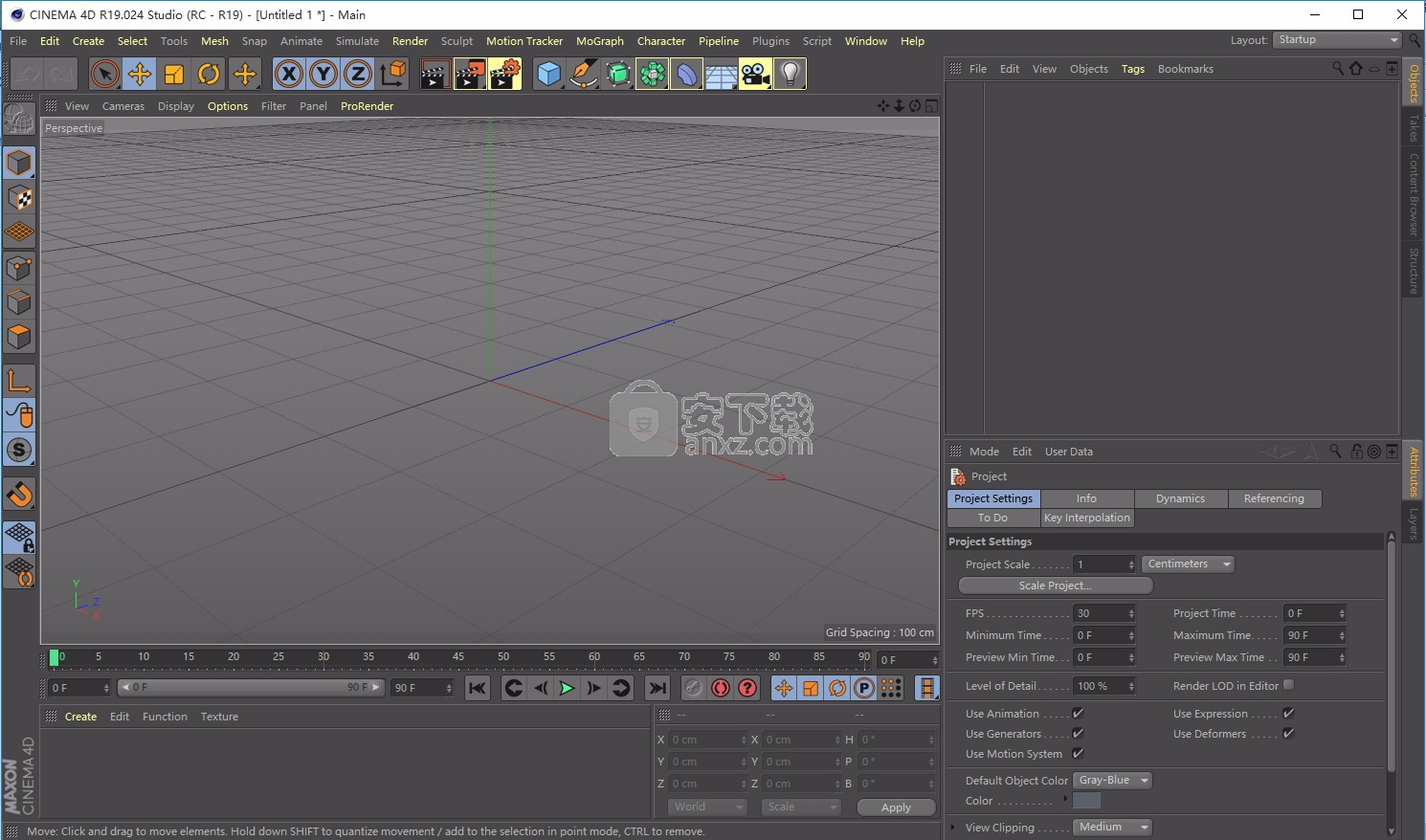Toggle Render LOD in Editor checkbox

coord(1288,685)
